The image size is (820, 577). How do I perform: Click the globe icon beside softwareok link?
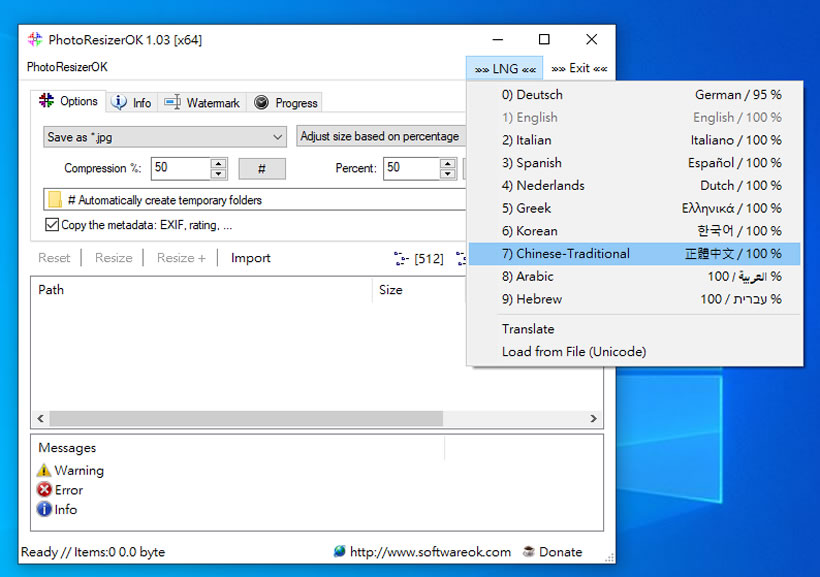pos(340,551)
